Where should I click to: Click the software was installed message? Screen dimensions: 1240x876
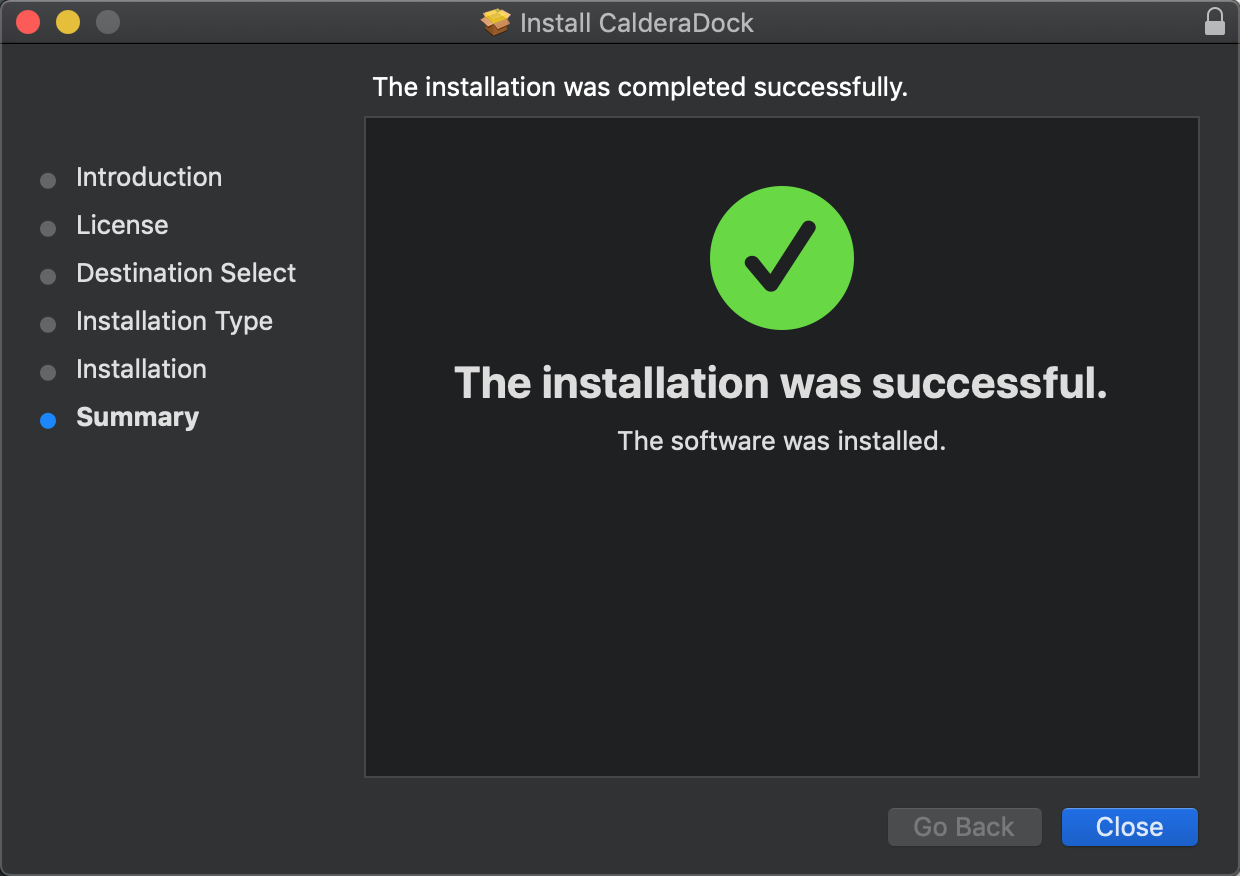(781, 440)
